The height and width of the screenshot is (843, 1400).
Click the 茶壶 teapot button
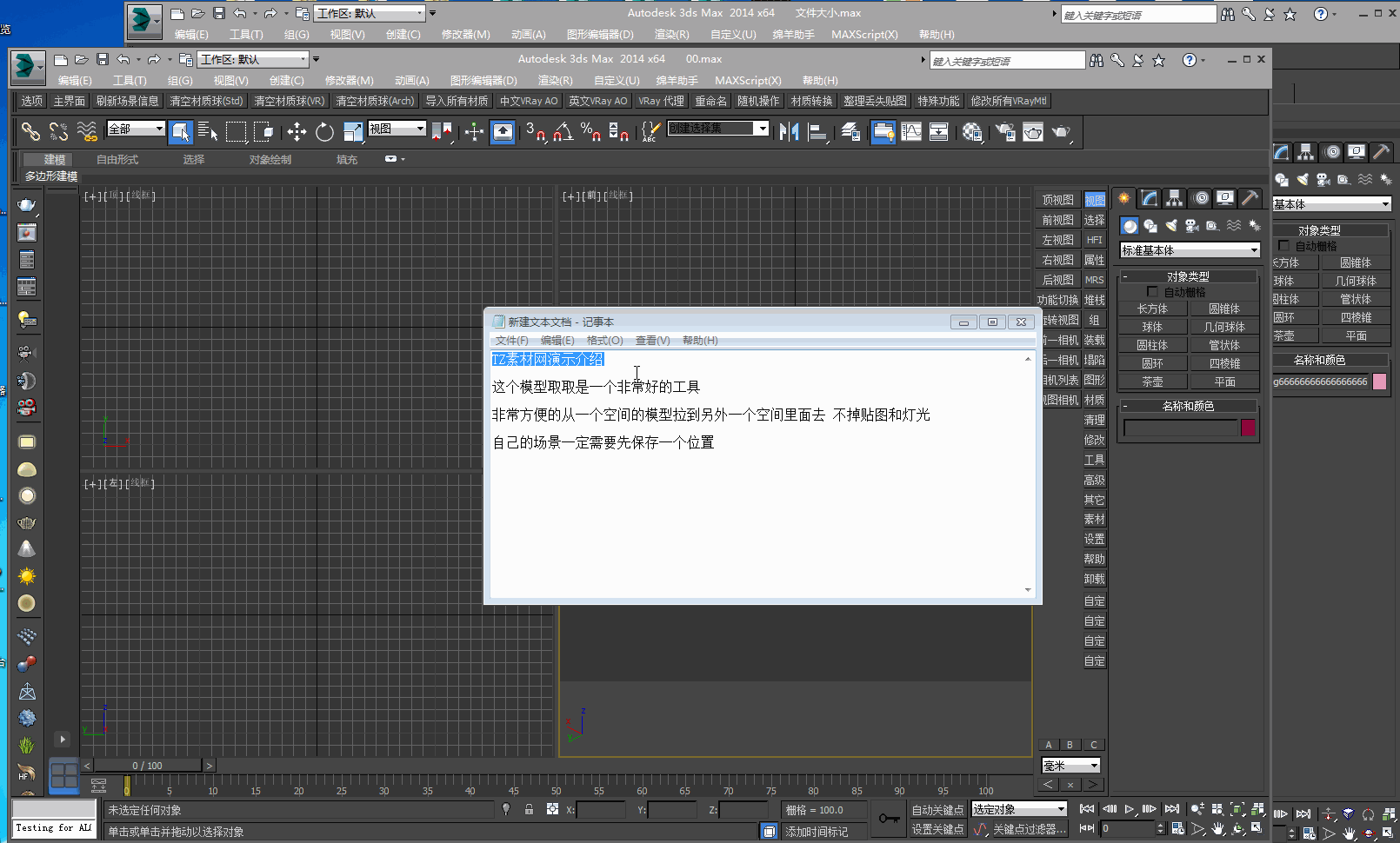[1152, 382]
